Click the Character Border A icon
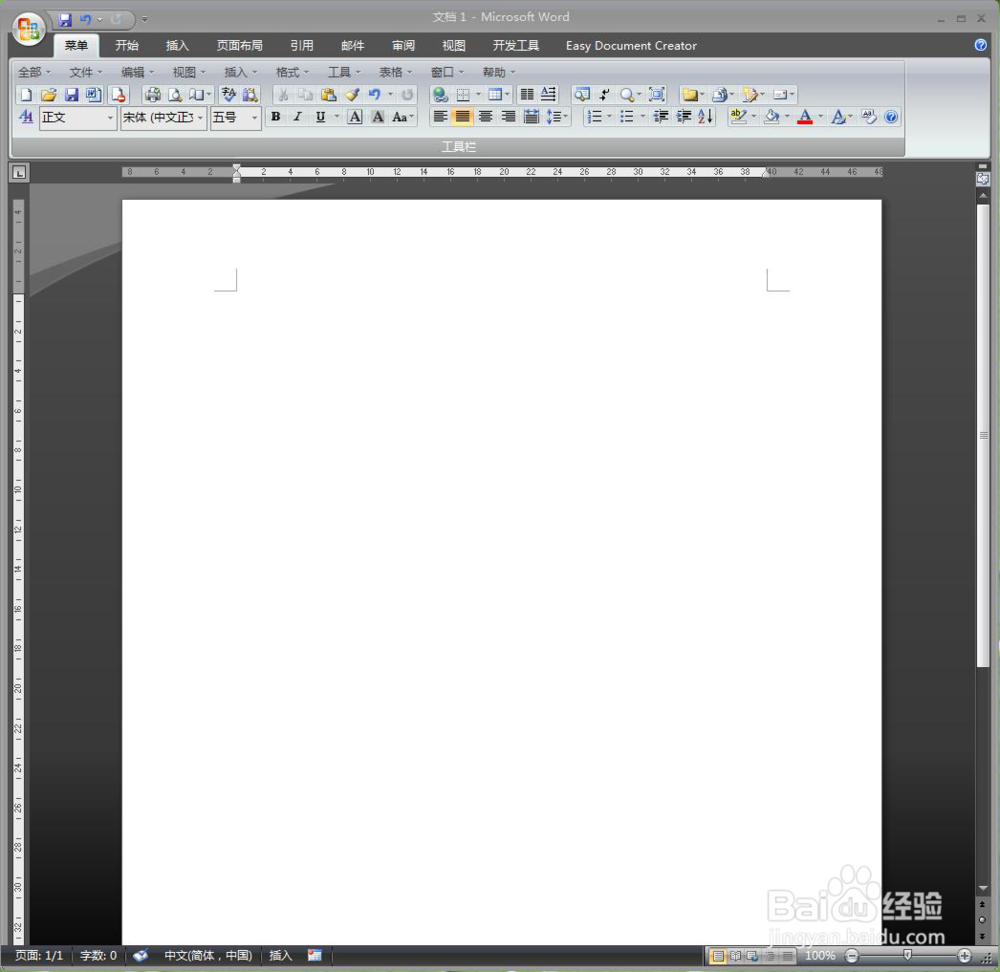 pyautogui.click(x=355, y=117)
